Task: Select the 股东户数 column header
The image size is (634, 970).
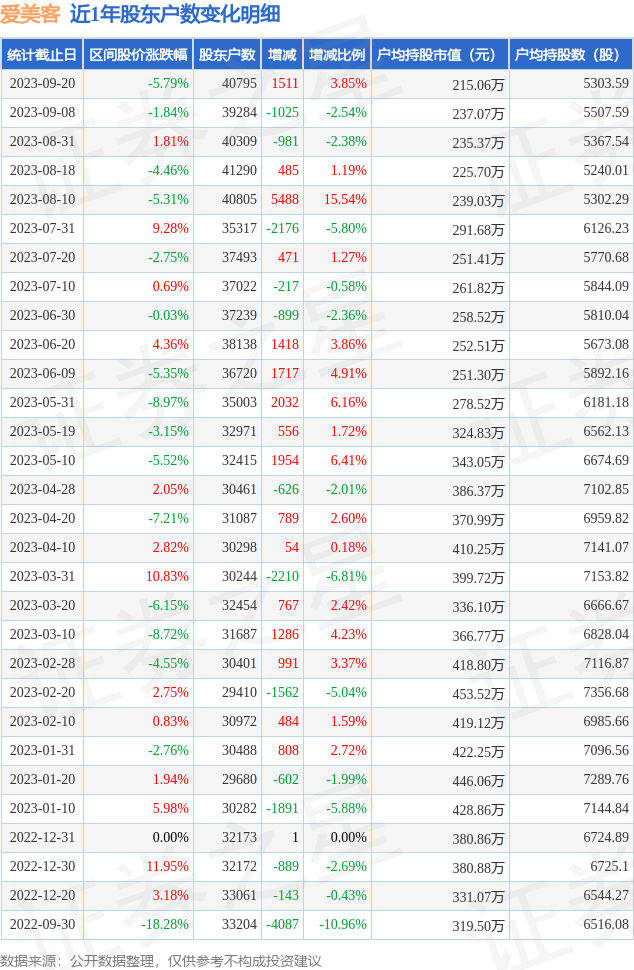Action: click(227, 54)
